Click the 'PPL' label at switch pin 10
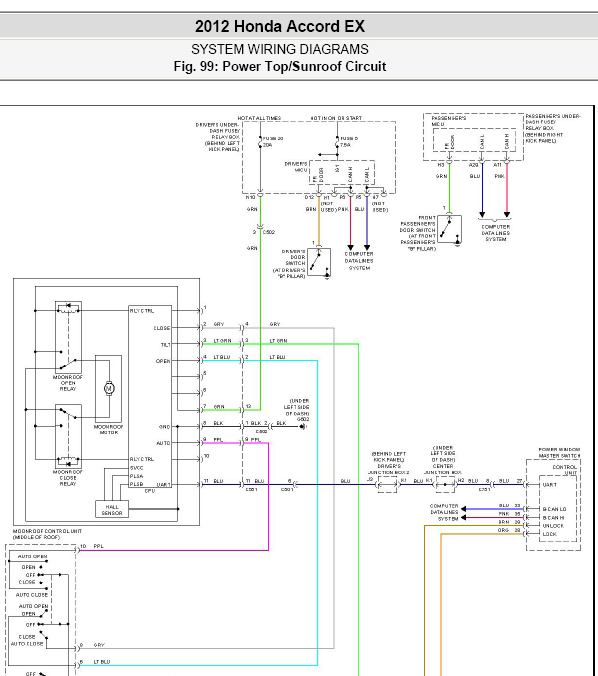598x676 pixels. tap(98, 546)
